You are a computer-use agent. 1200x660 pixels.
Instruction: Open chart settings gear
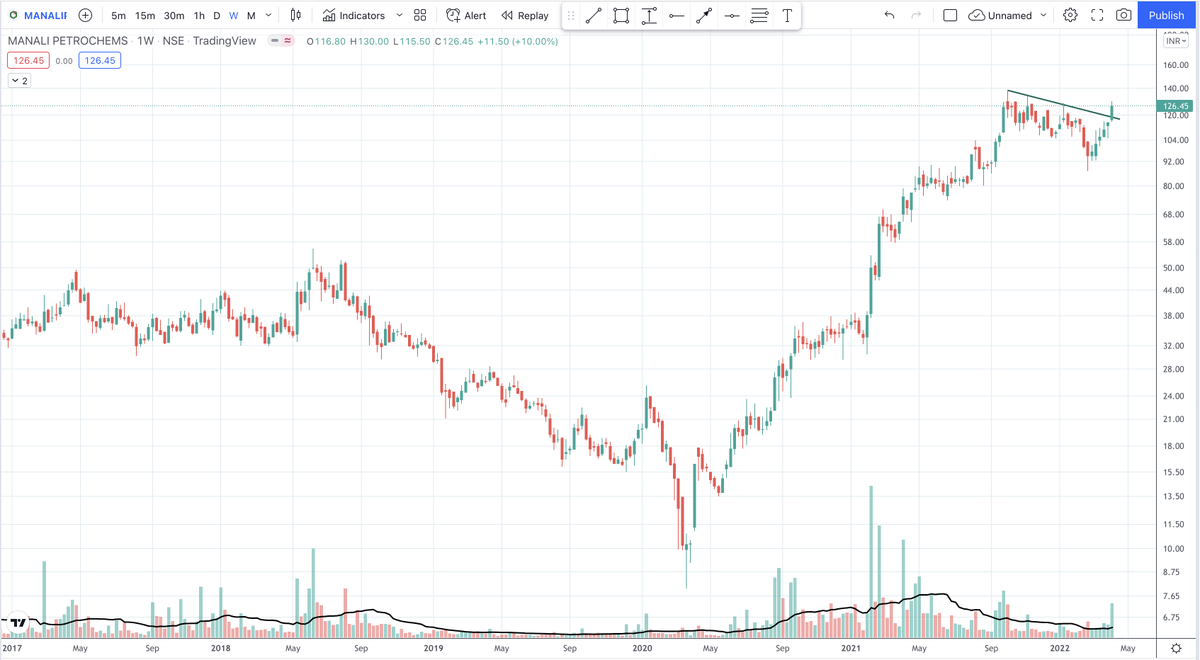(1070, 15)
